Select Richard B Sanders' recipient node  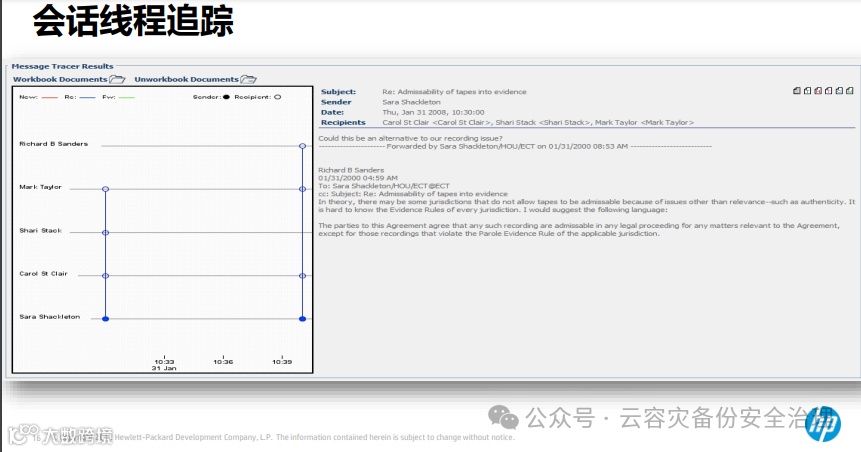[303, 146]
